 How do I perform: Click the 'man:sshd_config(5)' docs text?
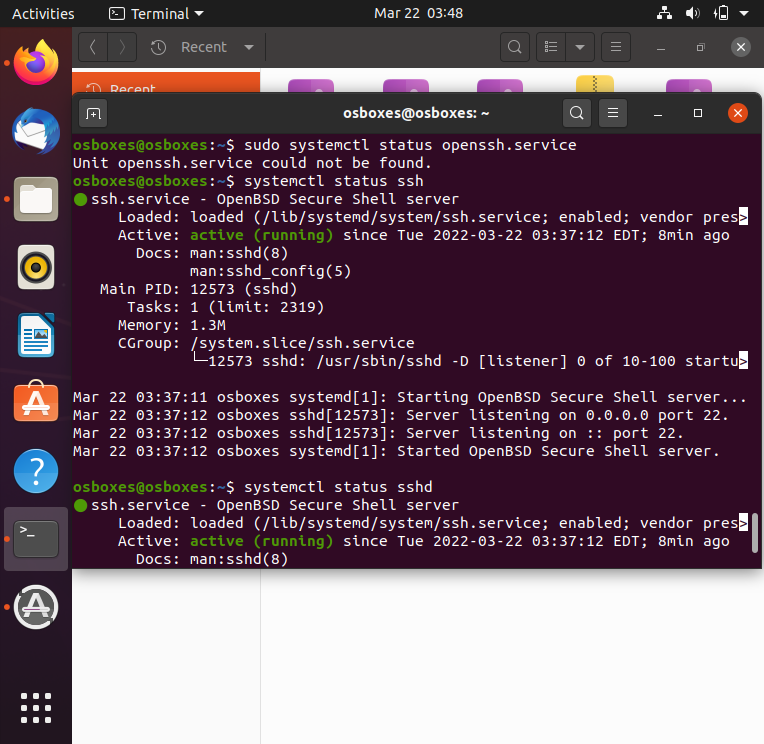point(270,271)
